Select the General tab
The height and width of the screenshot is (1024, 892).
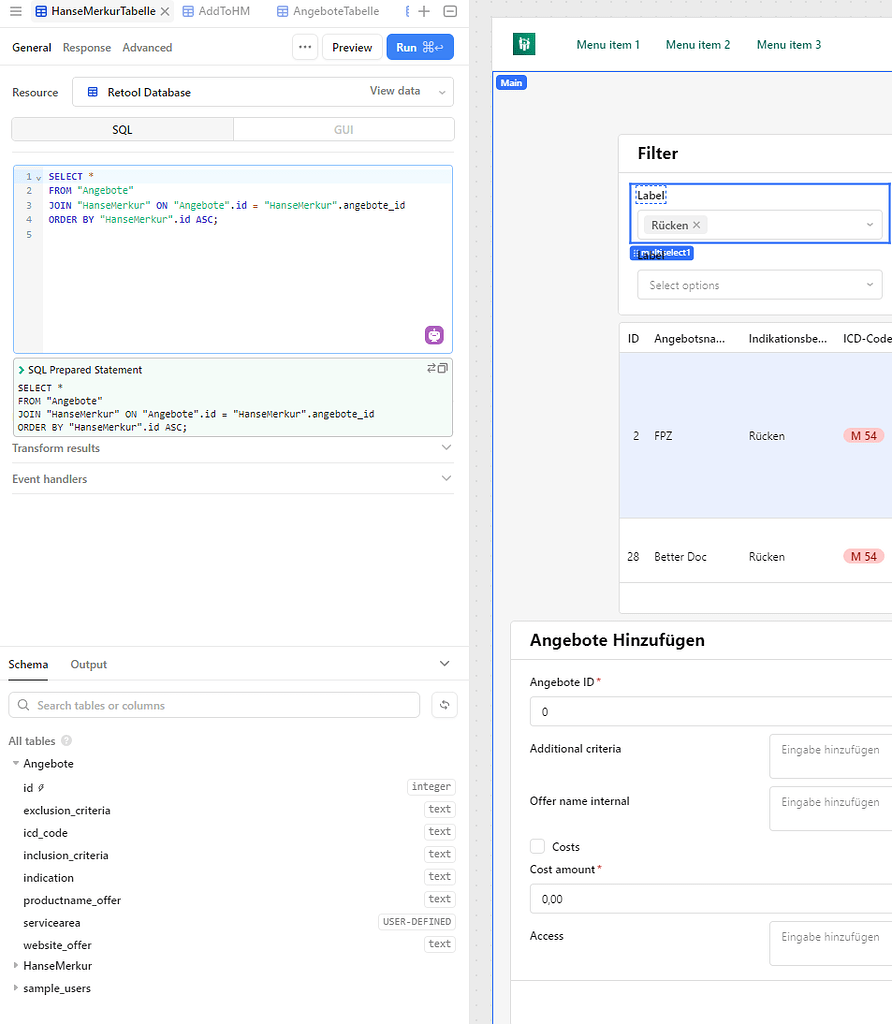click(x=31, y=48)
